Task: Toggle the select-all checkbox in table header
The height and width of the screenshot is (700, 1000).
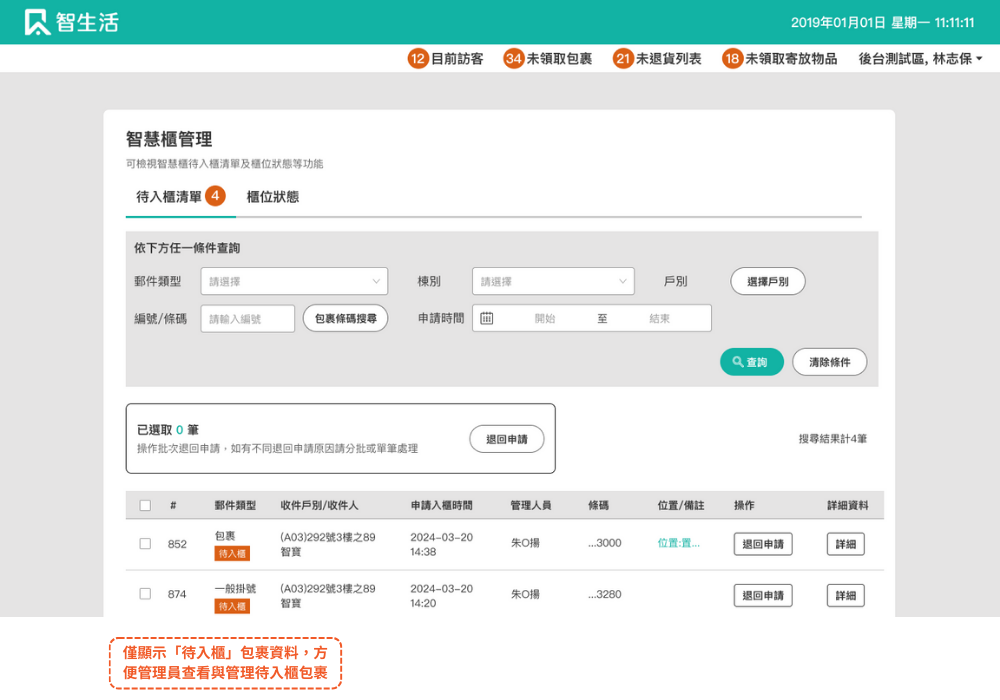Action: (x=145, y=506)
